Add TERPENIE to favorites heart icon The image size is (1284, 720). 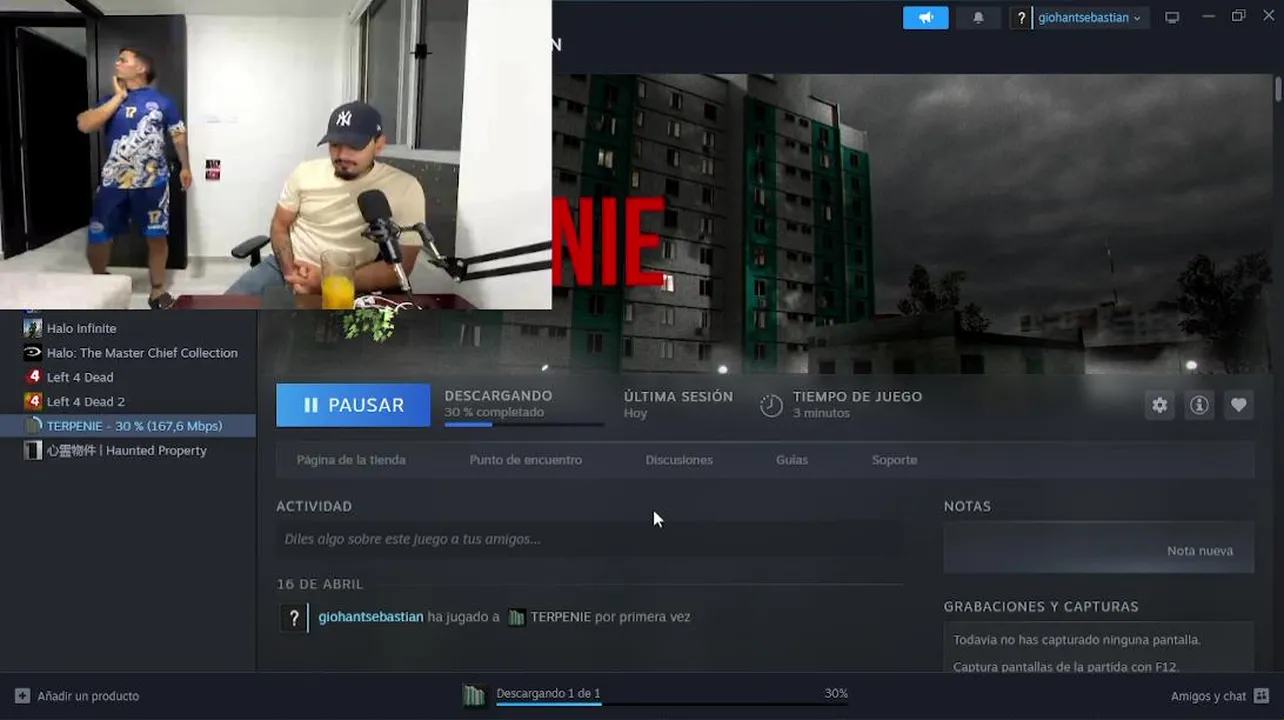(1238, 405)
